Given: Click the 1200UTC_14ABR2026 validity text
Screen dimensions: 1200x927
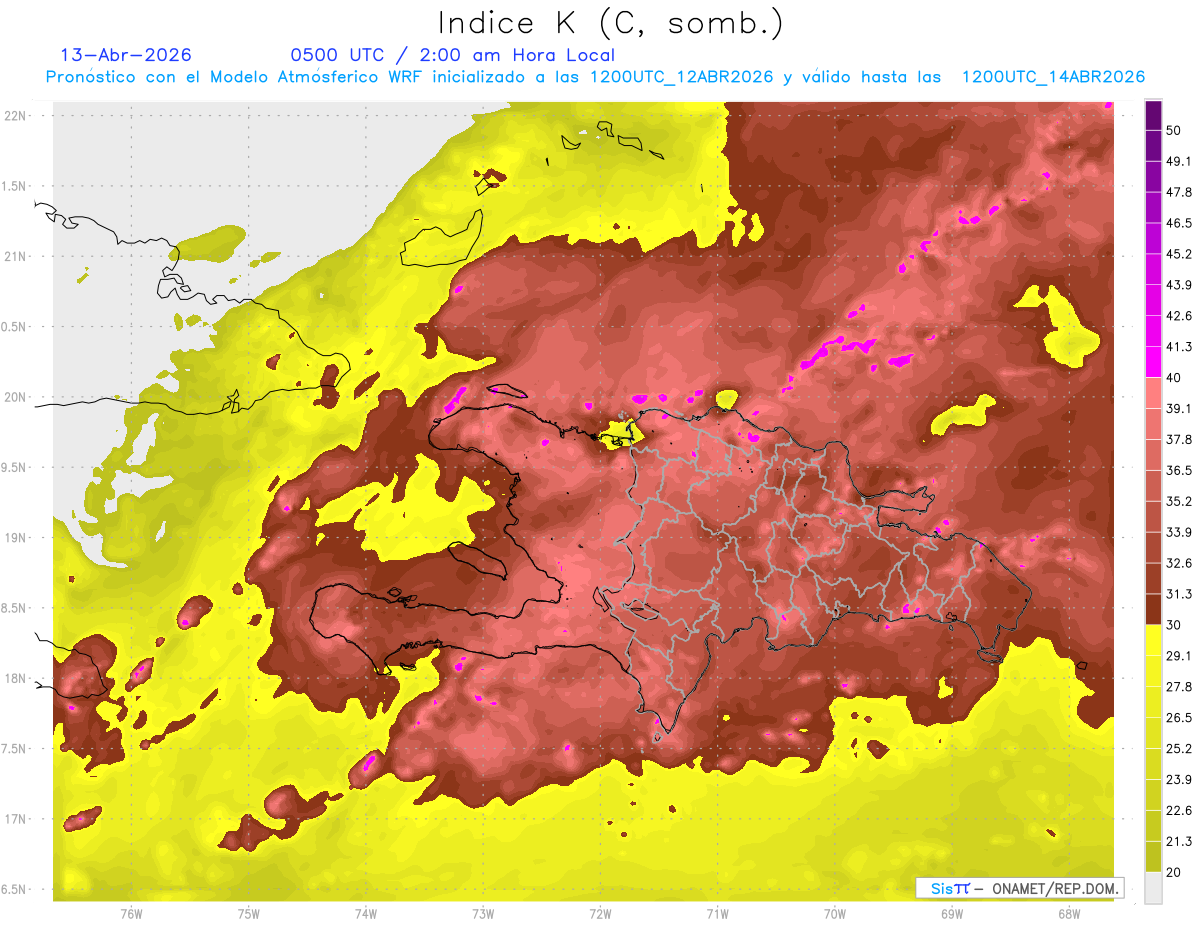Looking at the screenshot, I should [x=1053, y=77].
